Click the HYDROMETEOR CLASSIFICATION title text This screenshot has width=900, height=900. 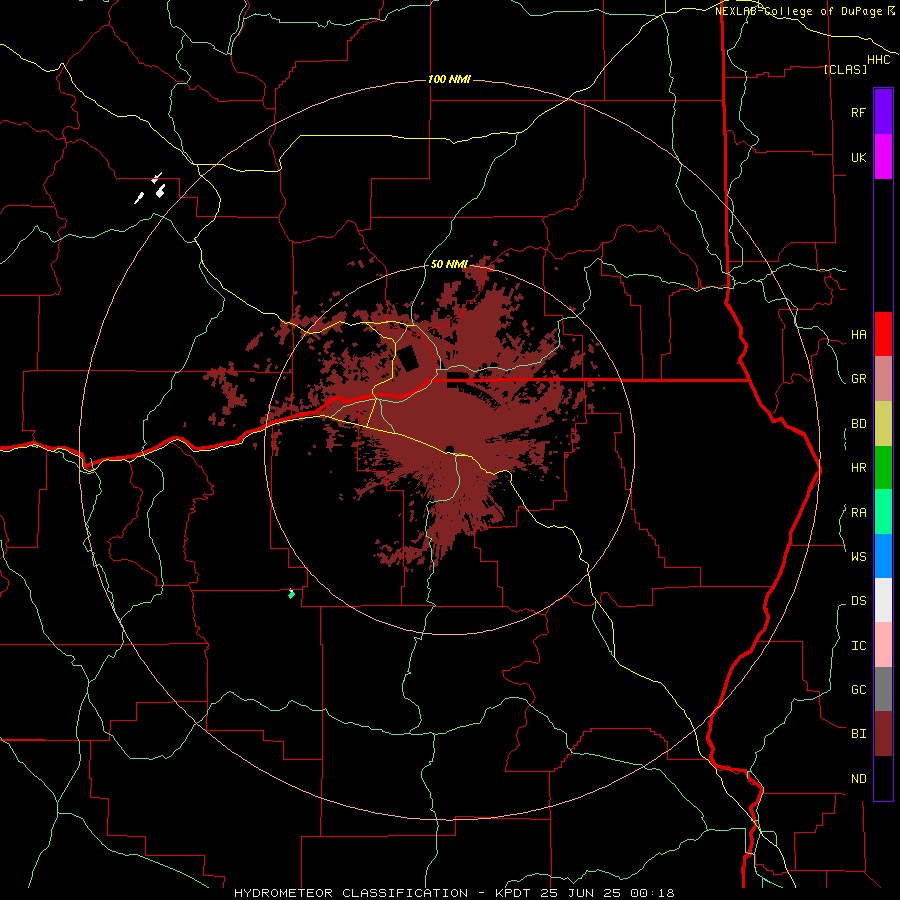351,893
